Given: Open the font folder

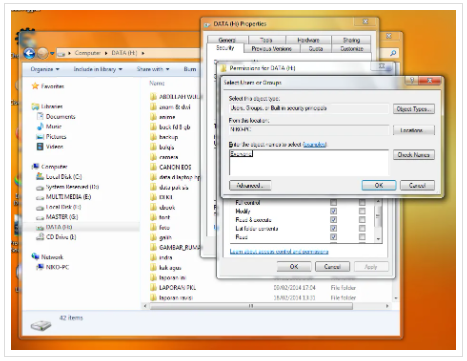Looking at the screenshot, I should point(160,217).
